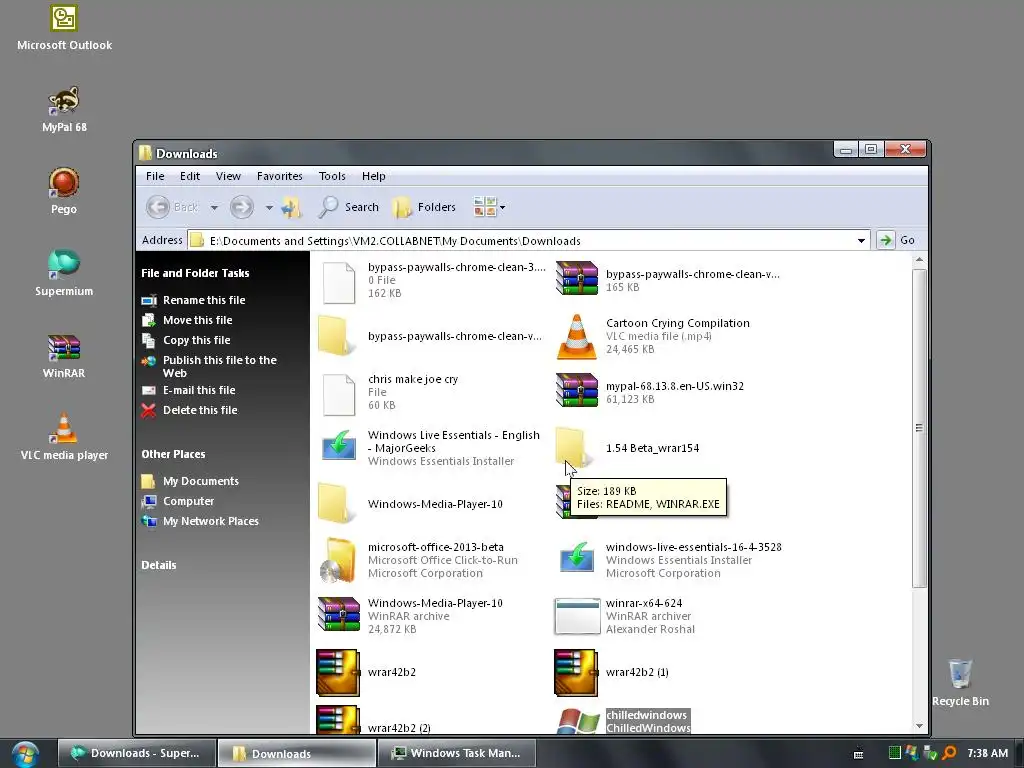Select the bypass-paywalls-chrome-clean-v folder
The height and width of the screenshot is (768, 1024).
point(430,336)
